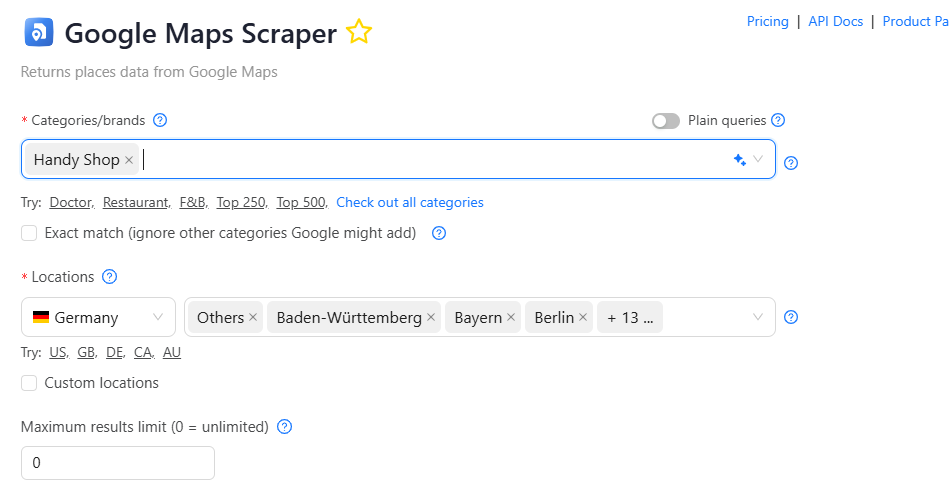Click the Maximum results limit input field
949x493 pixels.
[118, 463]
